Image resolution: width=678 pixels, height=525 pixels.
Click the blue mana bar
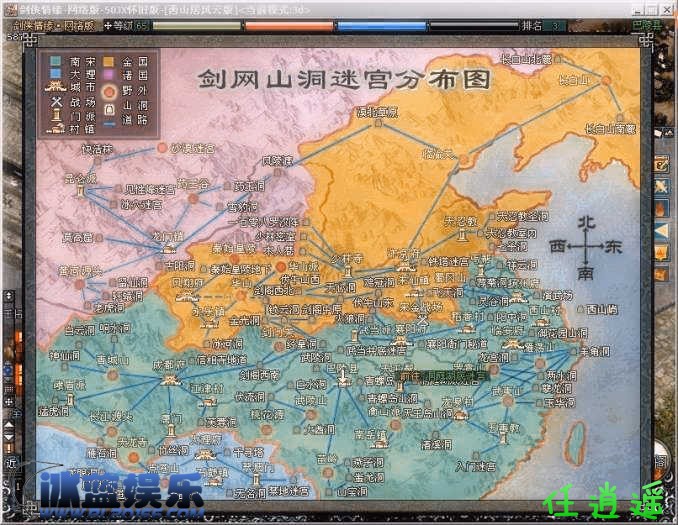pyautogui.click(x=382, y=26)
